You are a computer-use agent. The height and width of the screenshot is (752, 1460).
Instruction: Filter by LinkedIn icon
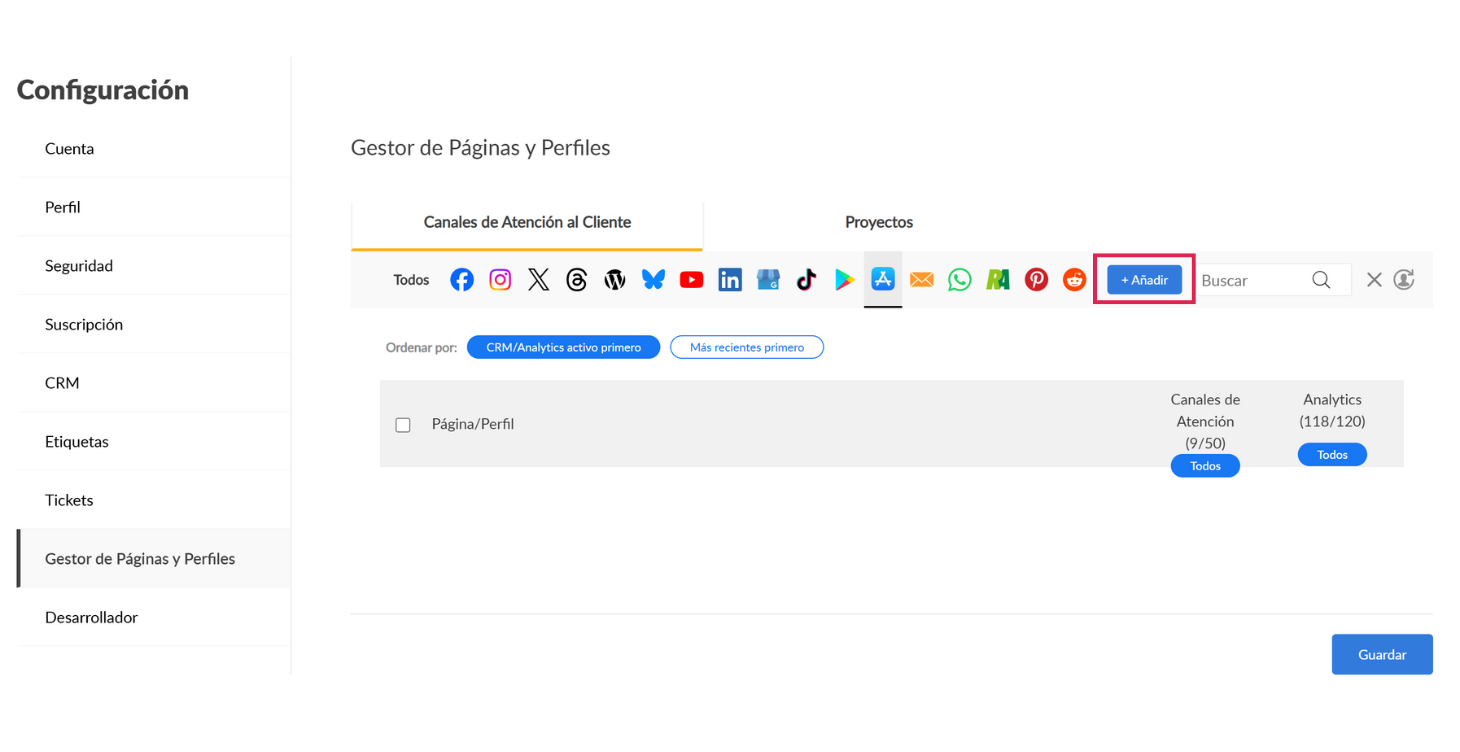pos(730,280)
